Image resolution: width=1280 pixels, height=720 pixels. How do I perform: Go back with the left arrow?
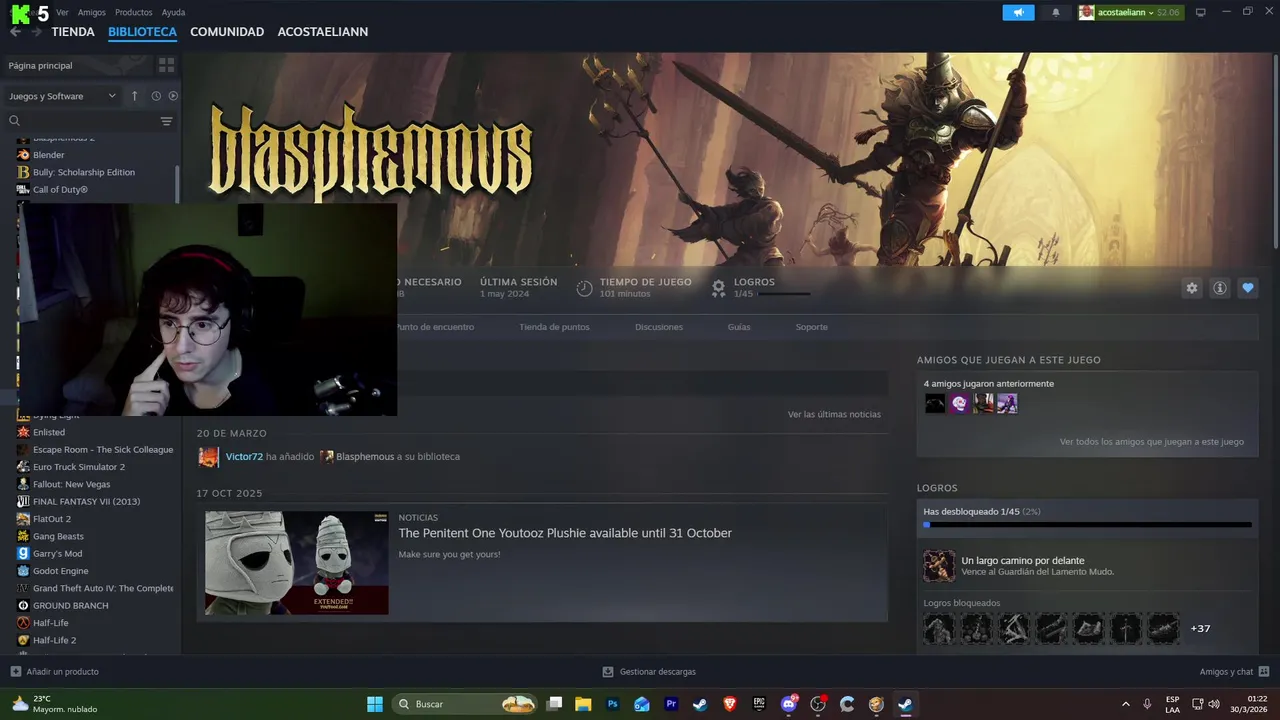[15, 32]
